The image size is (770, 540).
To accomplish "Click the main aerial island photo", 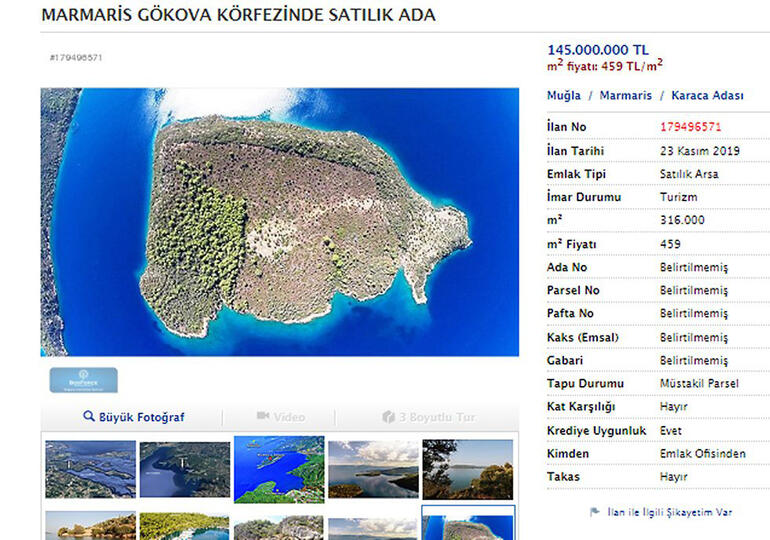I will (x=279, y=222).
